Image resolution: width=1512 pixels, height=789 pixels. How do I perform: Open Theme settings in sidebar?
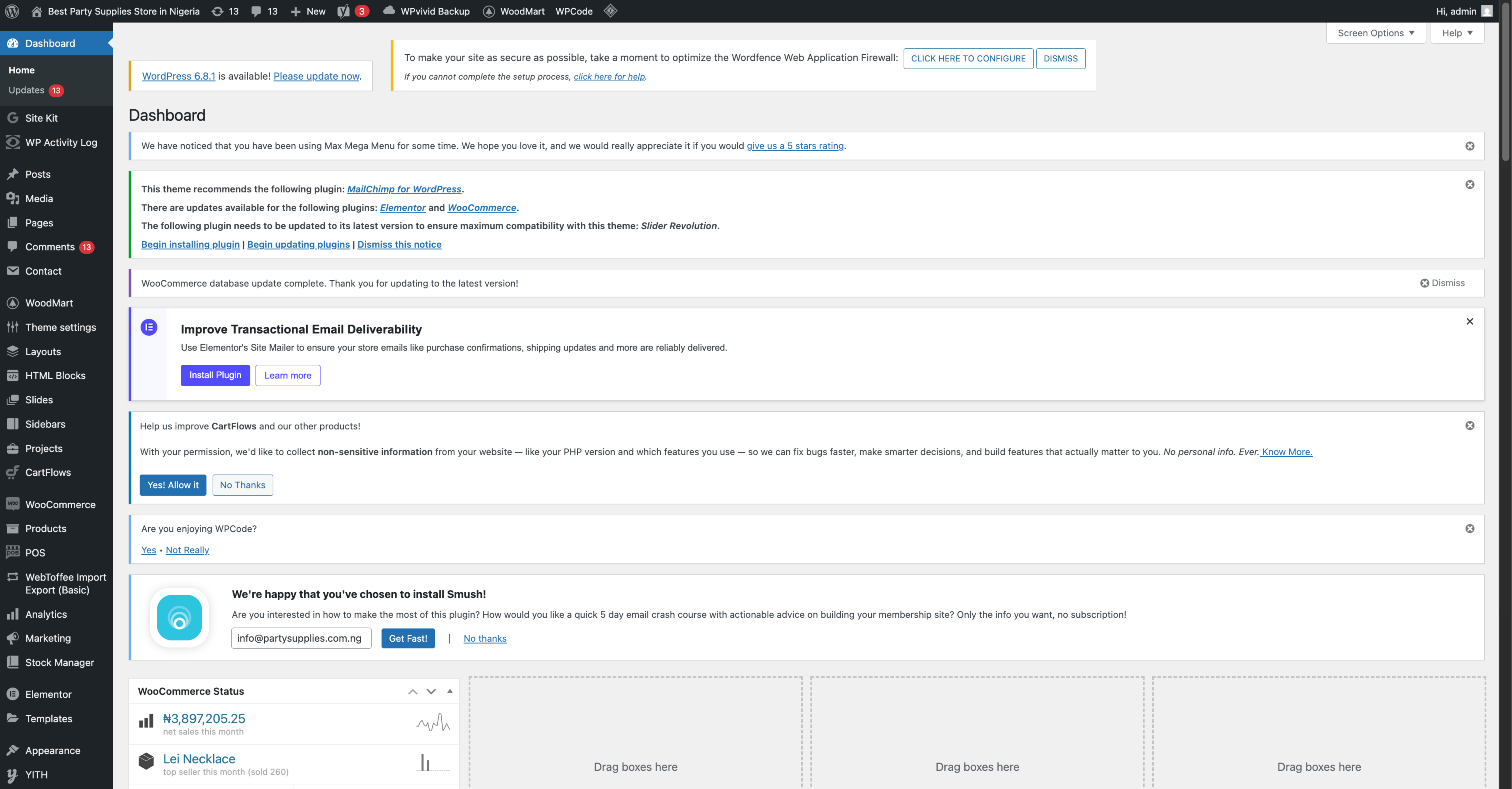tap(56, 327)
